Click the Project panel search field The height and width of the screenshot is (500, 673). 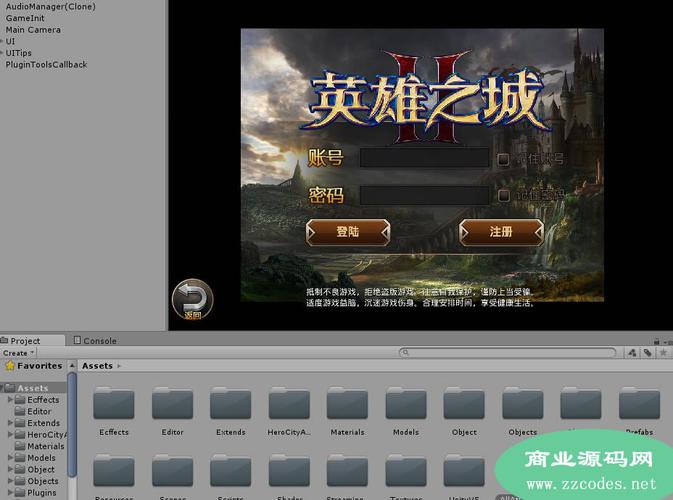(x=508, y=353)
